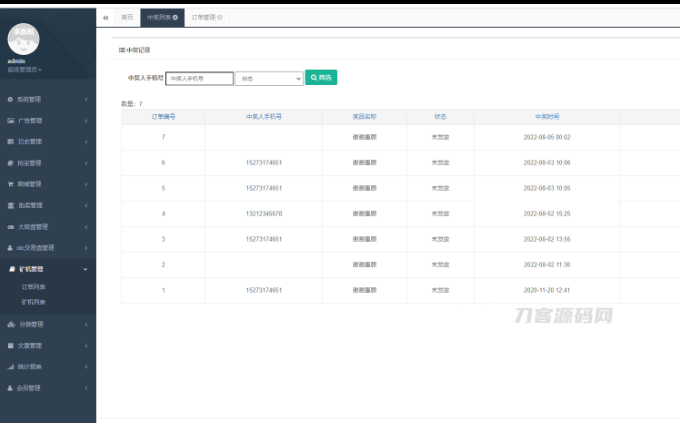Click the cubes icon beside 分销管理

[11, 324]
